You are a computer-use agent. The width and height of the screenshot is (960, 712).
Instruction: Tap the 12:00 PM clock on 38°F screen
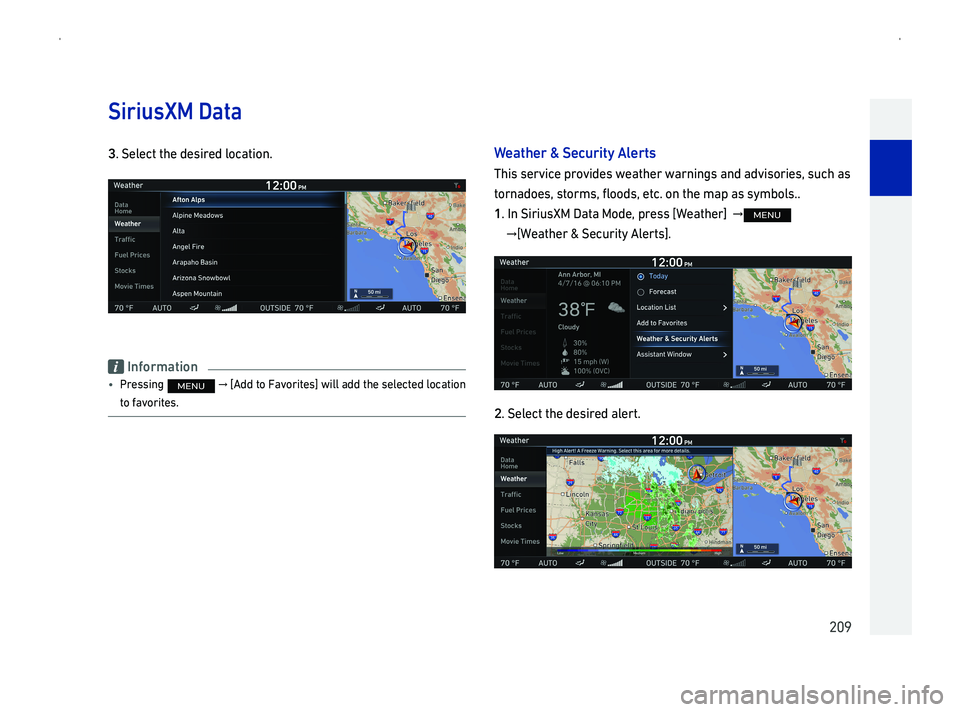[x=671, y=263]
